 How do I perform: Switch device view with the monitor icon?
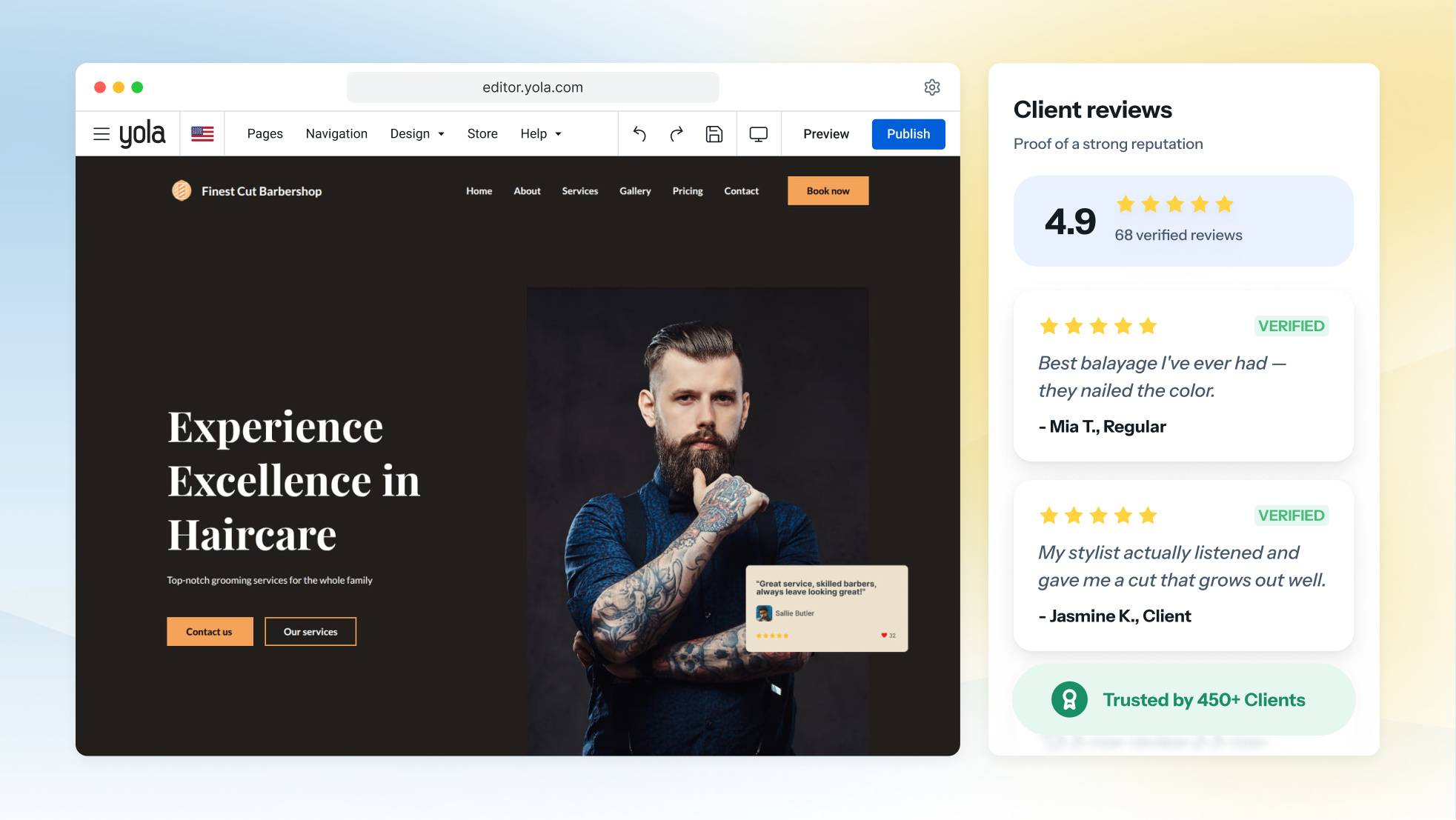[x=759, y=134]
